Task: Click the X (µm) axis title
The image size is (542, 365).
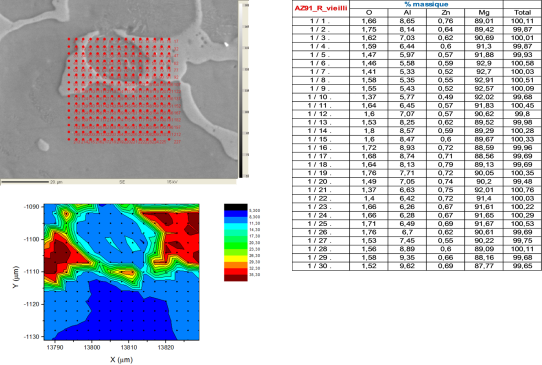Action: [x=122, y=360]
